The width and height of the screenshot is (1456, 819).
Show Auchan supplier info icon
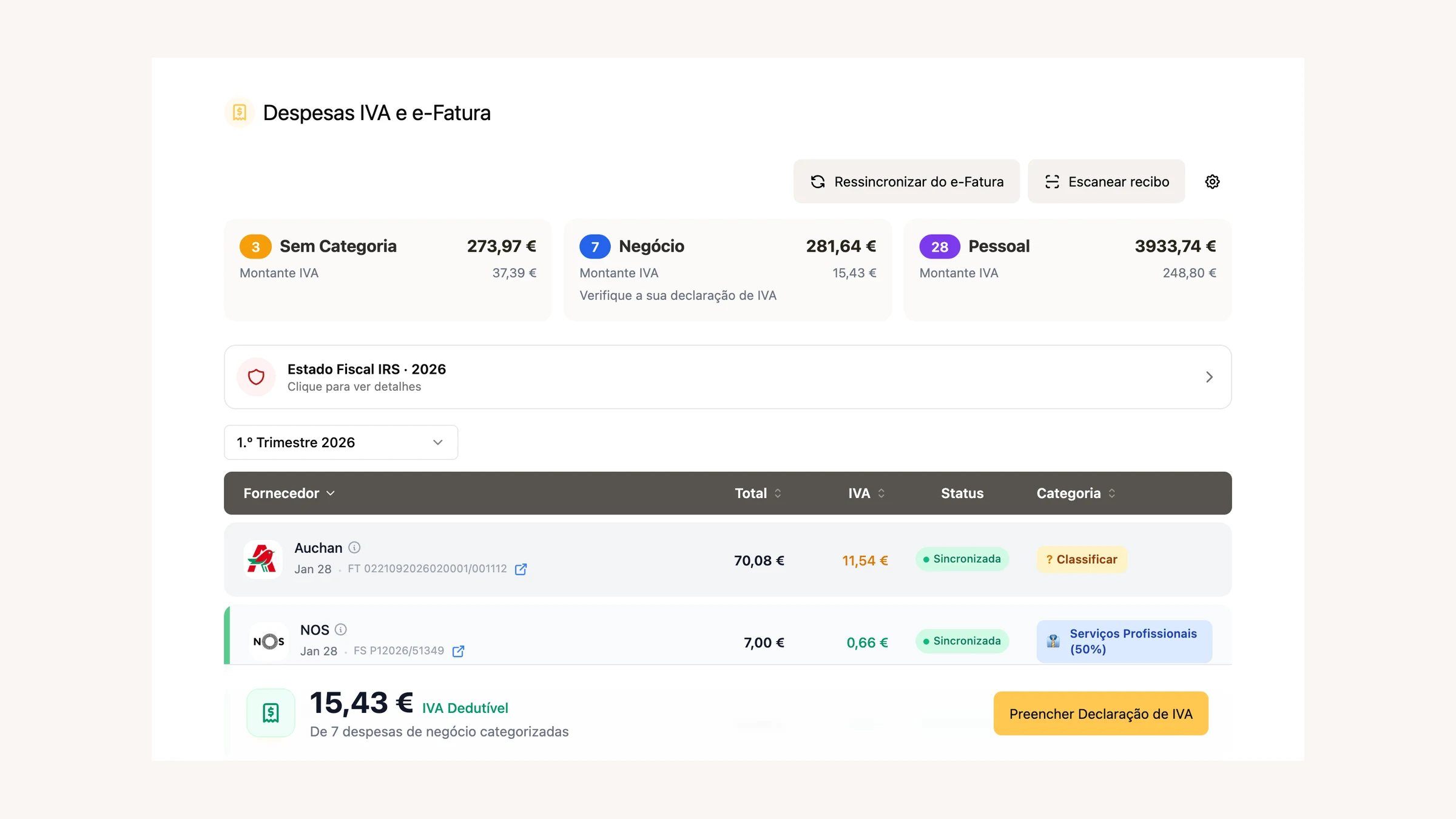[355, 547]
